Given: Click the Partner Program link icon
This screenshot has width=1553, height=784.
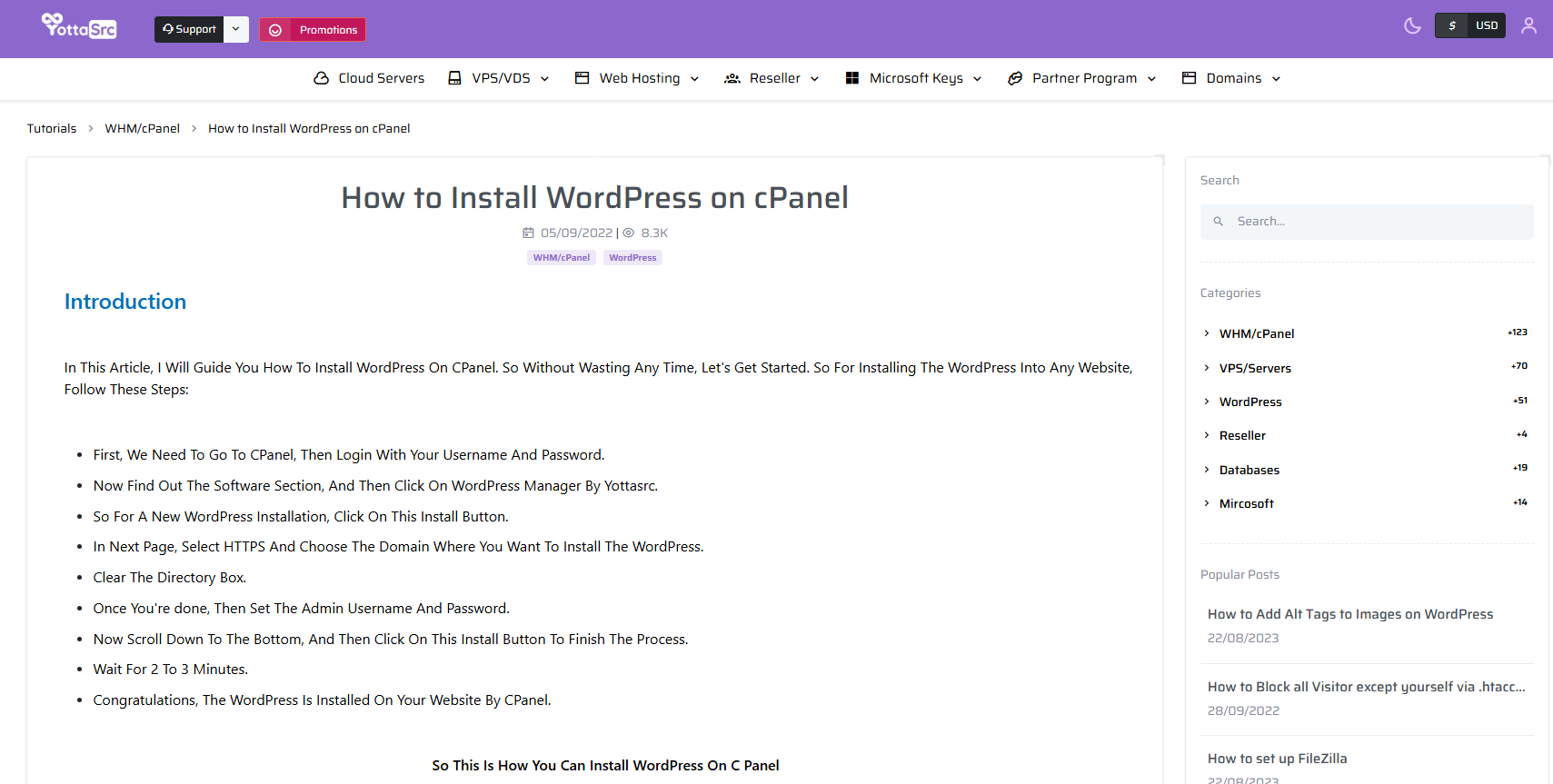Looking at the screenshot, I should (1015, 78).
